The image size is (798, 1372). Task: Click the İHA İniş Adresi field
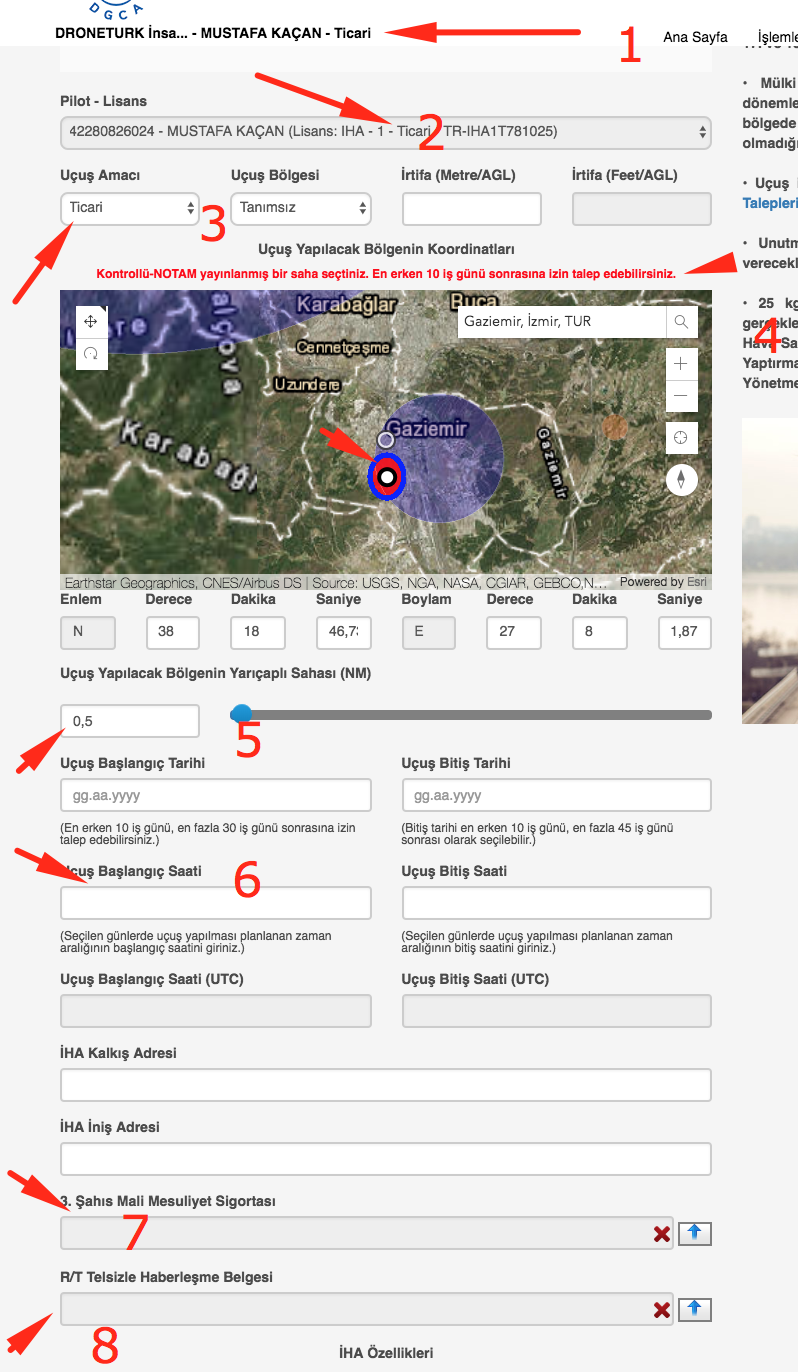pos(386,1159)
